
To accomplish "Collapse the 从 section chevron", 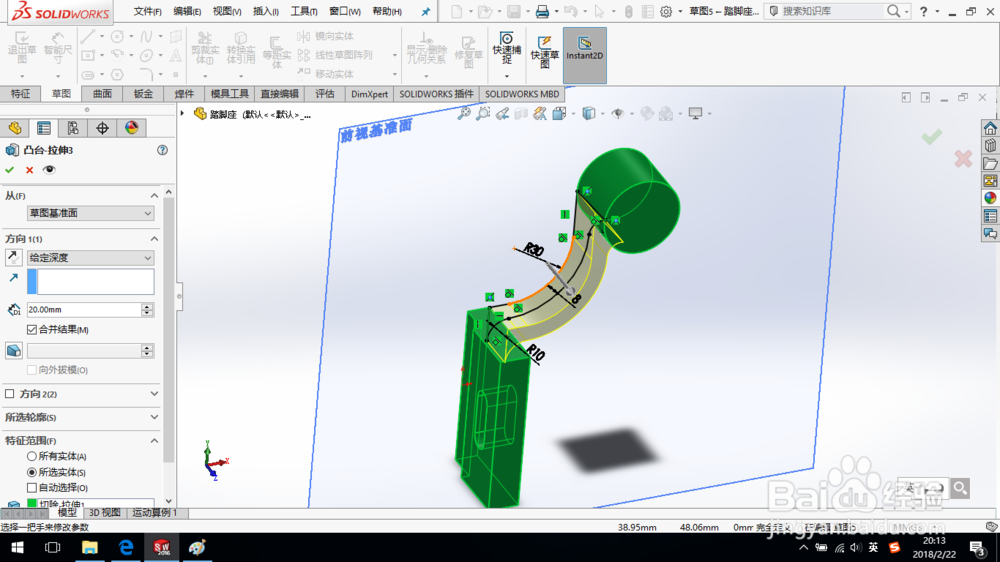I will tap(154, 195).
